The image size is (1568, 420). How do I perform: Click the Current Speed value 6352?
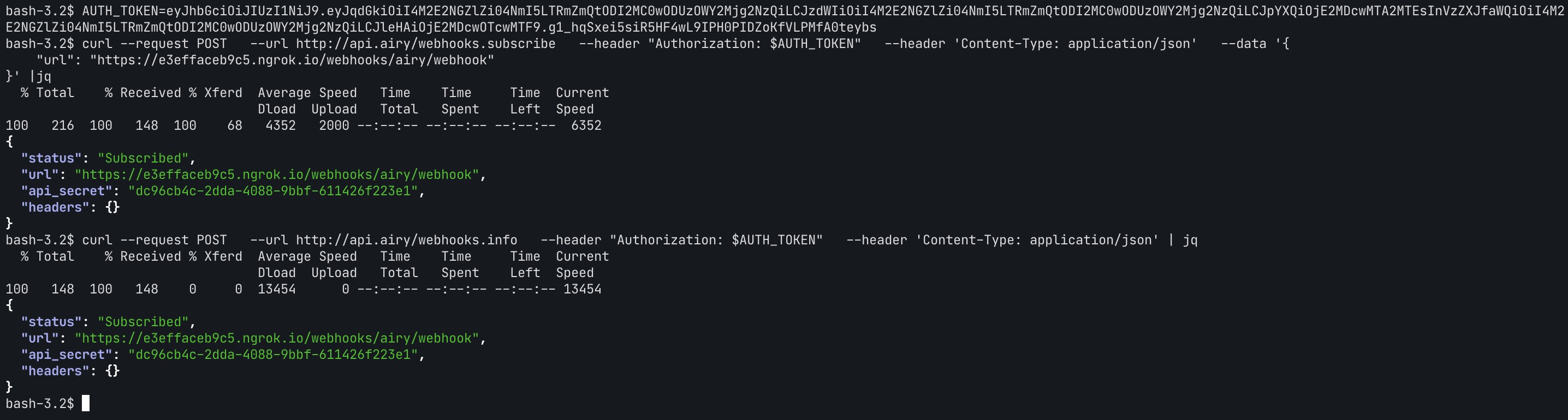(586, 126)
